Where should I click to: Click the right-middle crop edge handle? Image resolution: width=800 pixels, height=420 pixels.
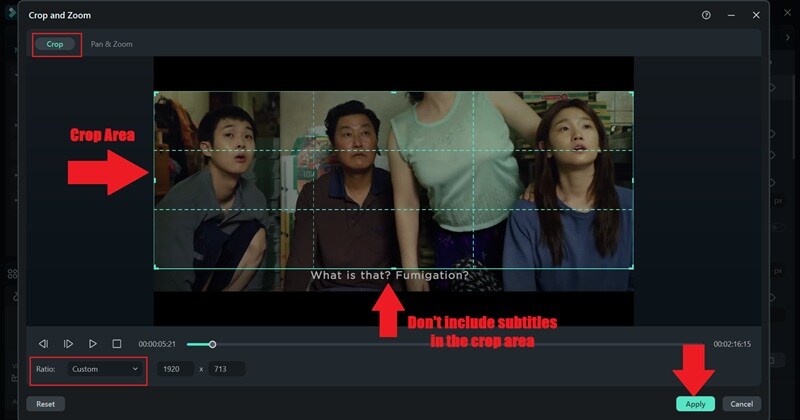pyautogui.click(x=633, y=180)
